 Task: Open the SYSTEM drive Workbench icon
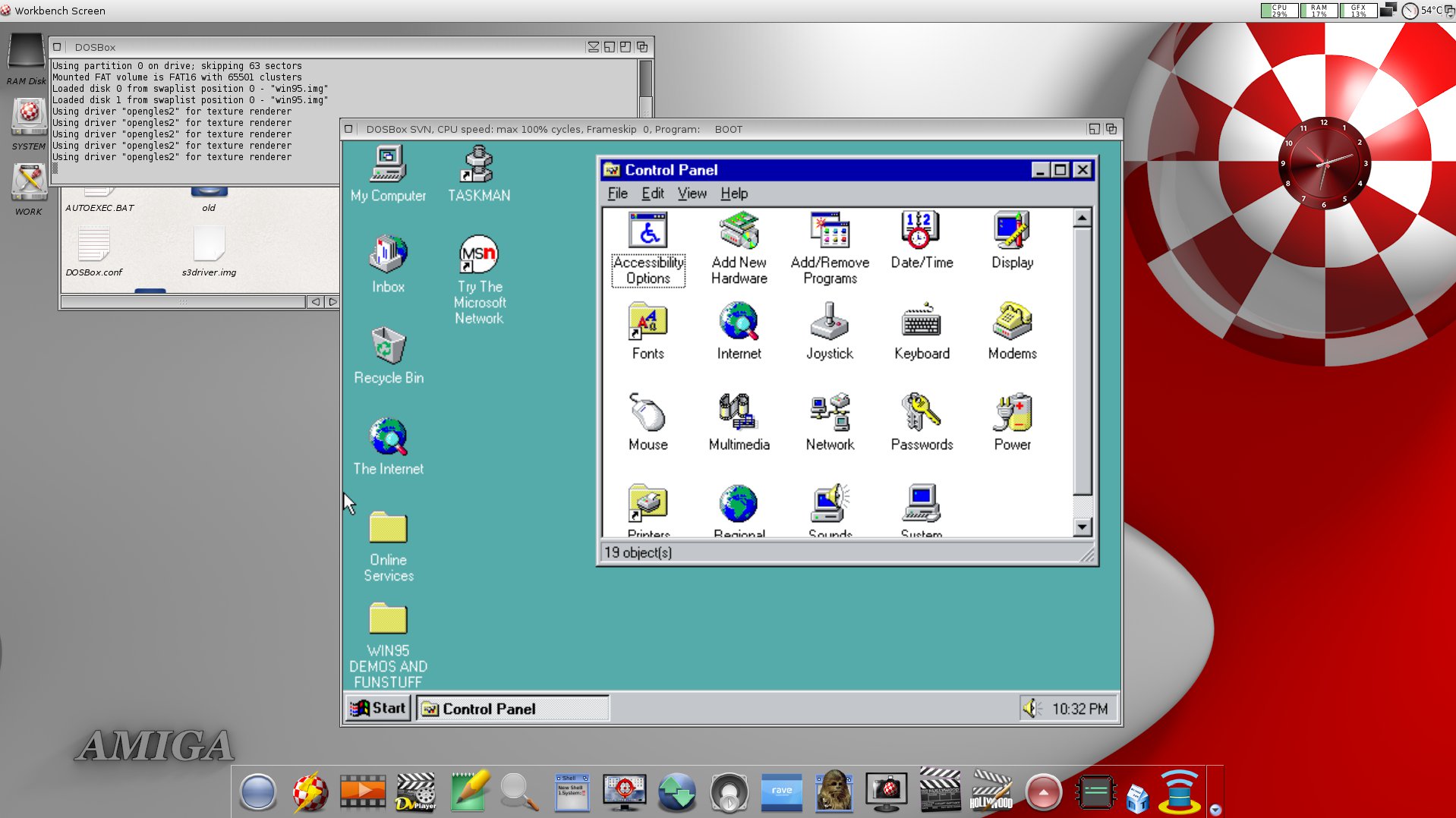pos(28,125)
